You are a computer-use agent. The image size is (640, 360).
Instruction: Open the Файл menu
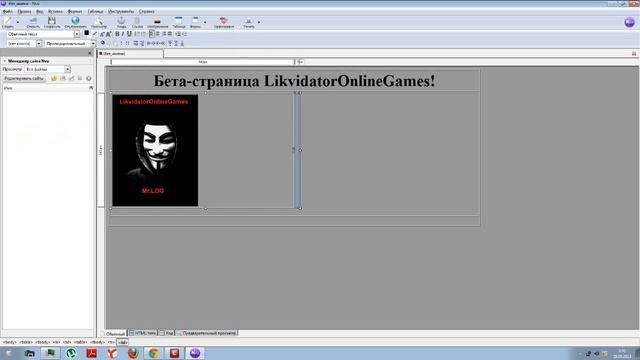8,11
